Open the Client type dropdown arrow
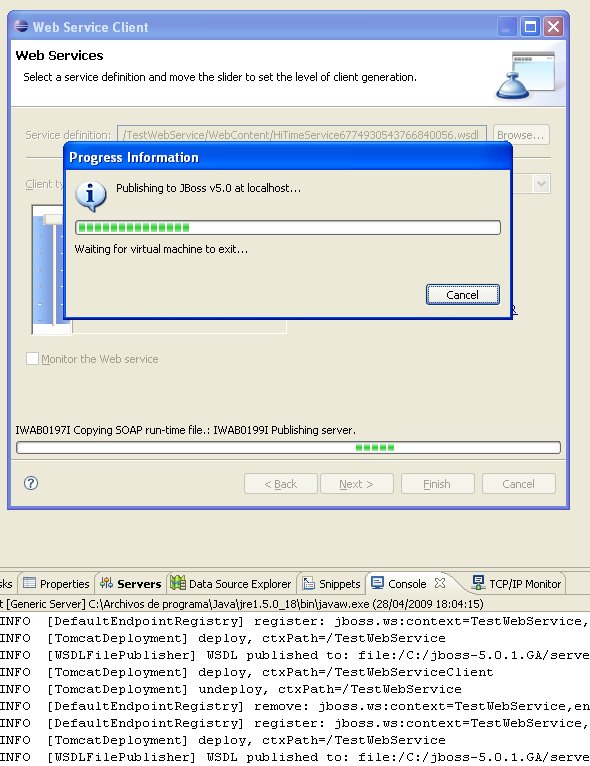This screenshot has width=590, height=766. (541, 184)
